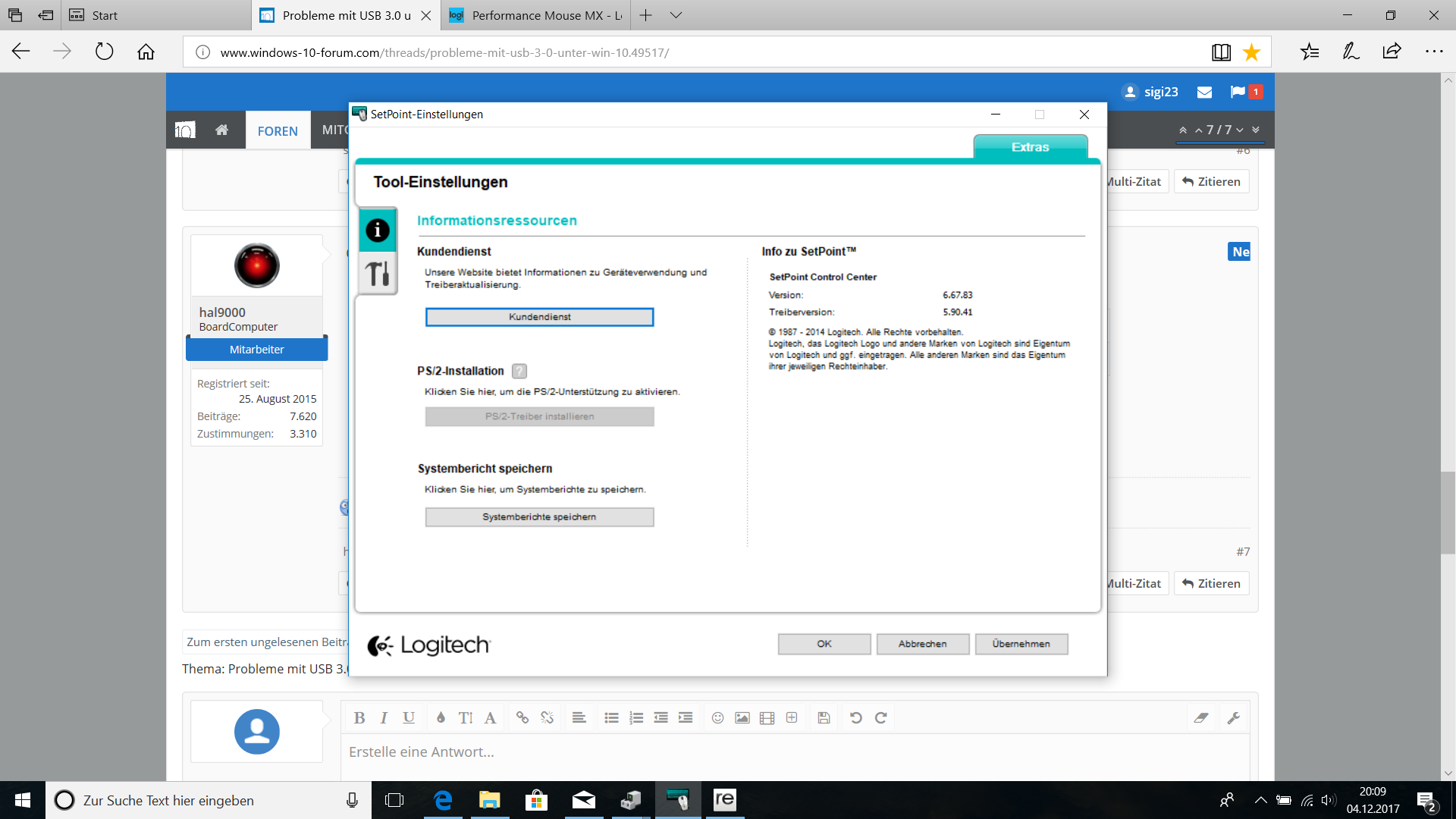
Task: Go to forum home via house icon
Action: point(221,130)
